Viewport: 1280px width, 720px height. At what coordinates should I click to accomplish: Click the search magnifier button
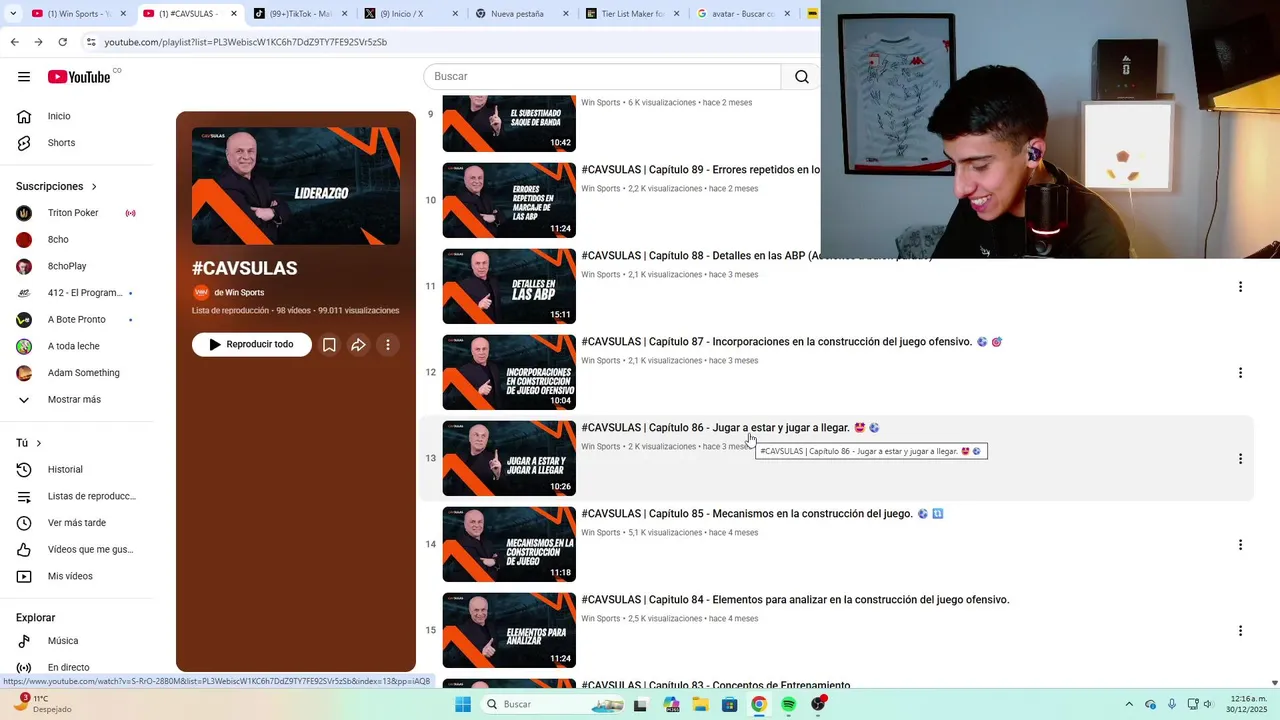(801, 77)
